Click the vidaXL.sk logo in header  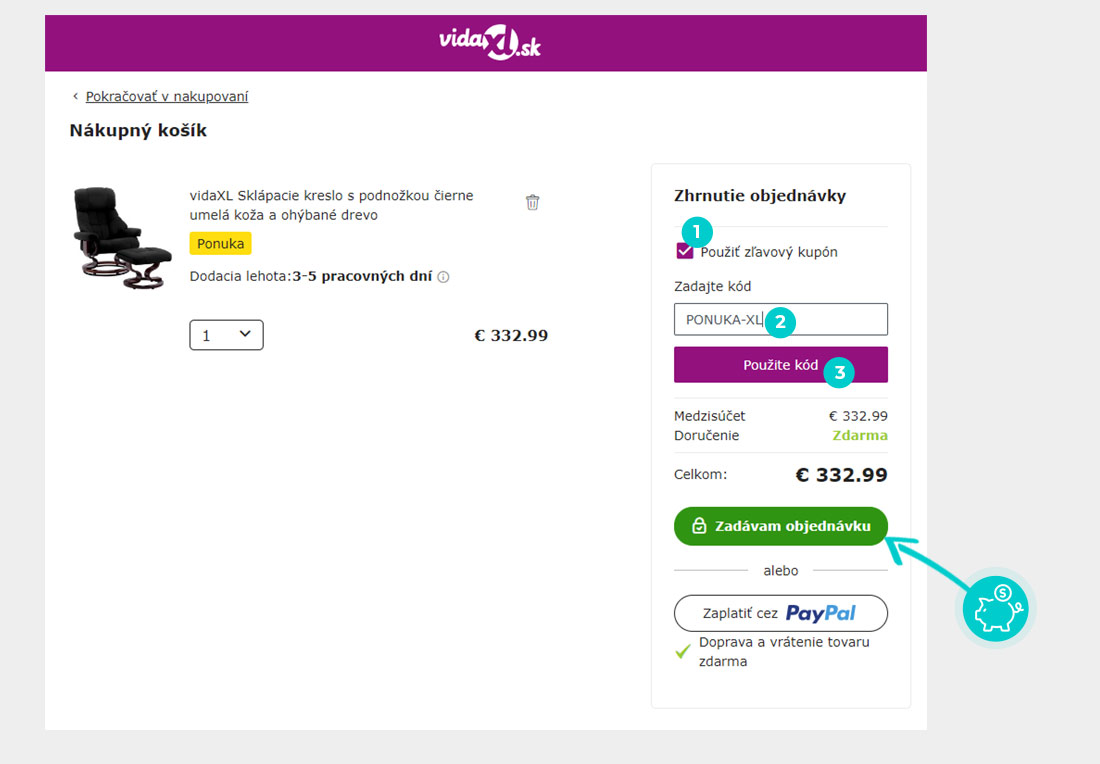(x=489, y=43)
